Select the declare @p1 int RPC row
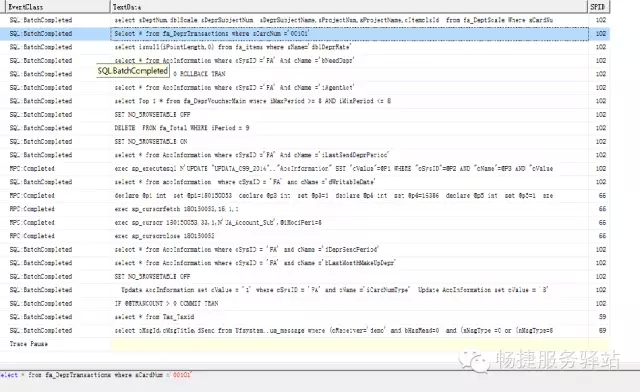The image size is (640, 392). coord(305,196)
